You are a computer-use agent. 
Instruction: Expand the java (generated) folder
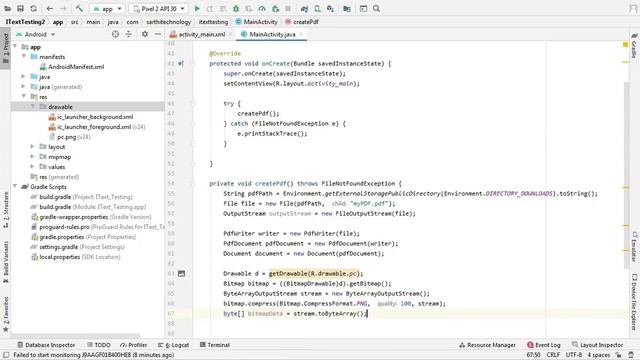click(24, 87)
